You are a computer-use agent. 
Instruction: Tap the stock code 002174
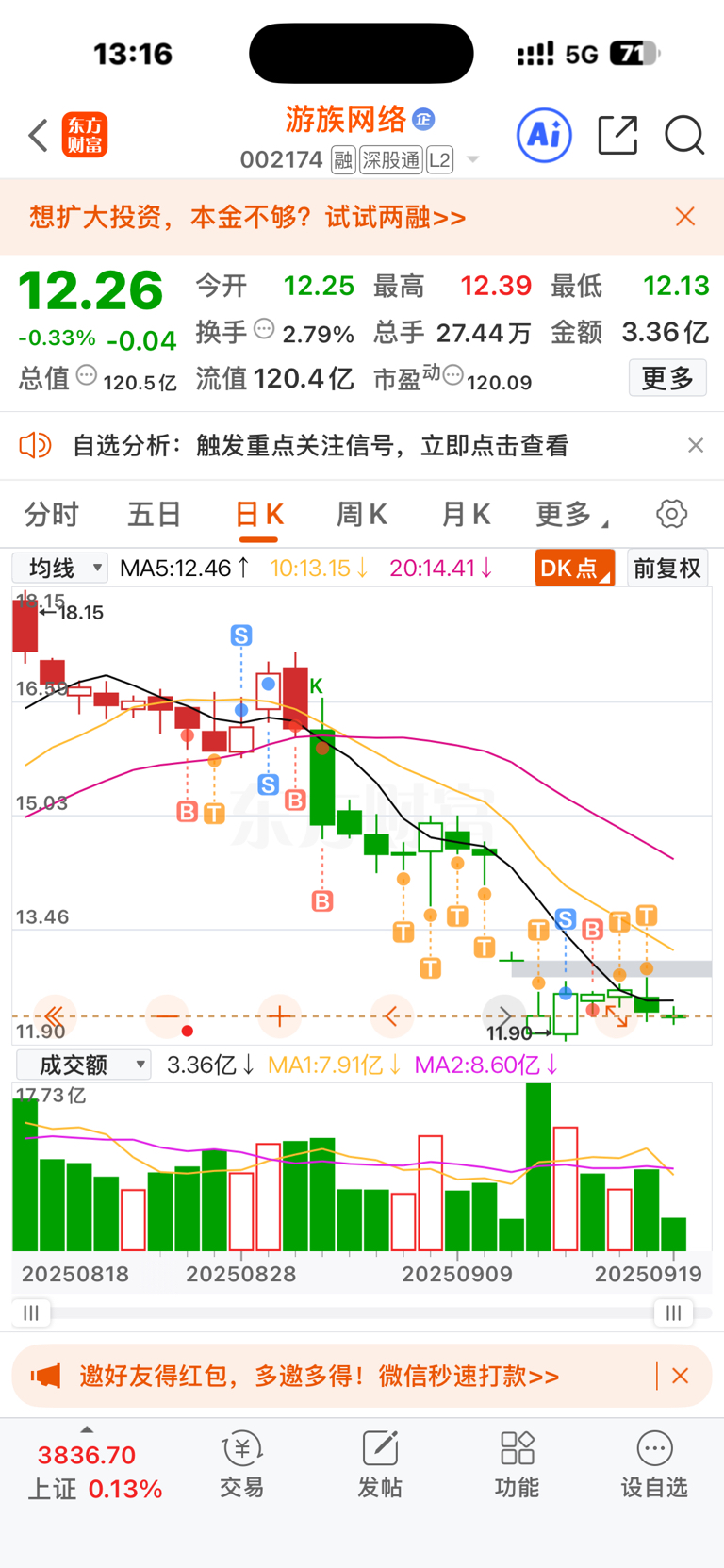coord(281,160)
